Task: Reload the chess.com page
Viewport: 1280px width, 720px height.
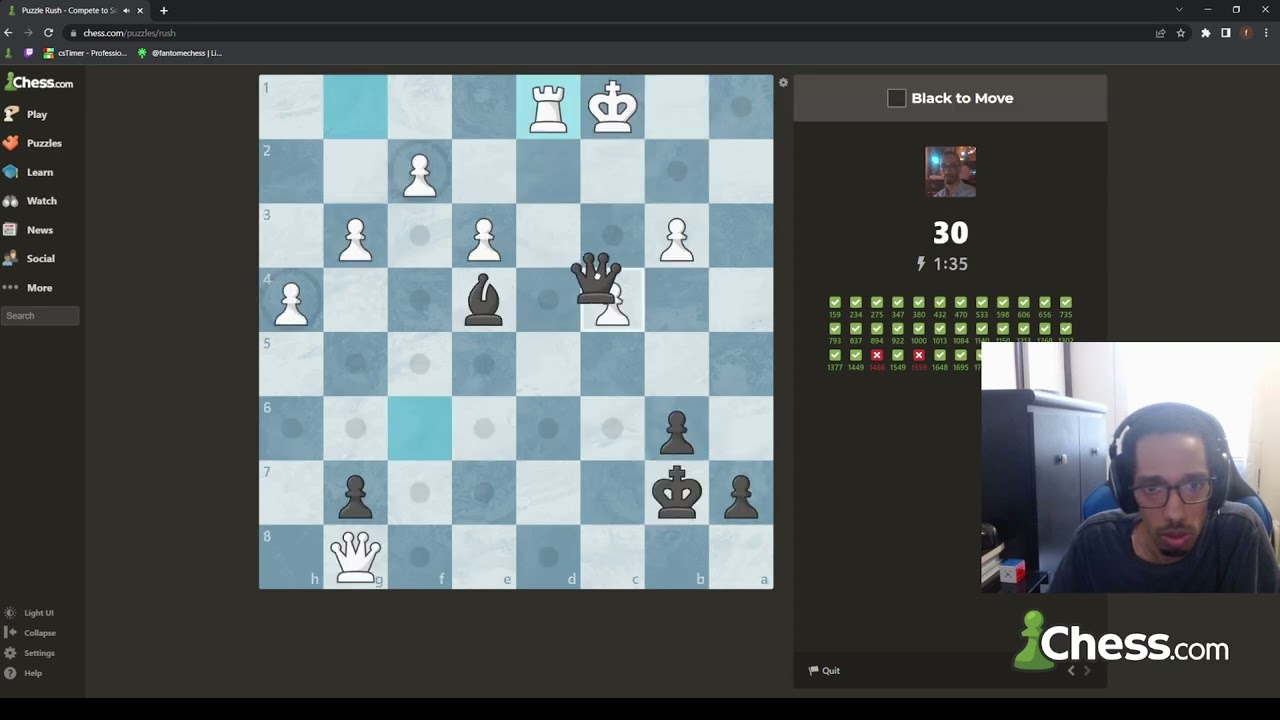Action: 48,33
